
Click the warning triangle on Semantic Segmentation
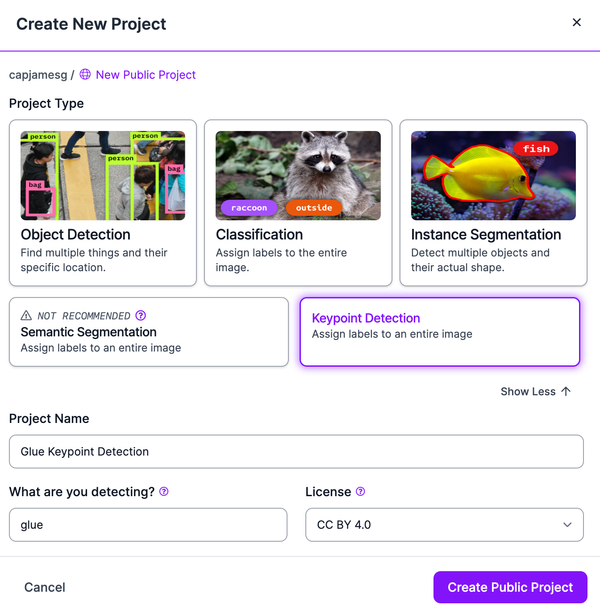coord(27,315)
